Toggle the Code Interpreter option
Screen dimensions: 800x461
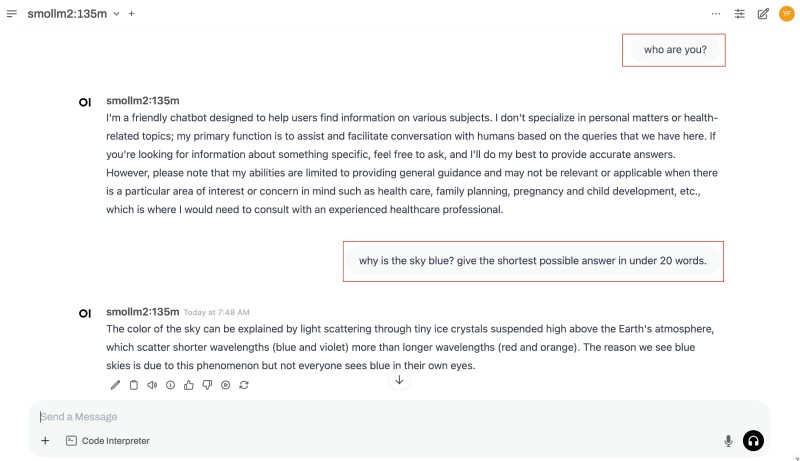(108, 441)
